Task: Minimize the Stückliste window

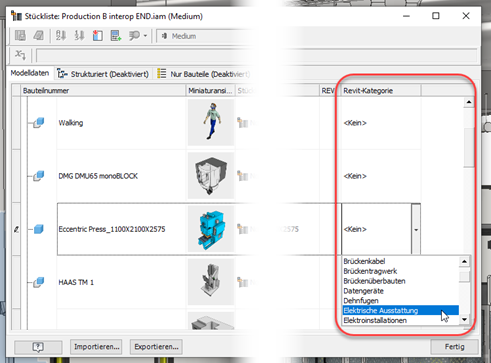Action: coord(406,16)
